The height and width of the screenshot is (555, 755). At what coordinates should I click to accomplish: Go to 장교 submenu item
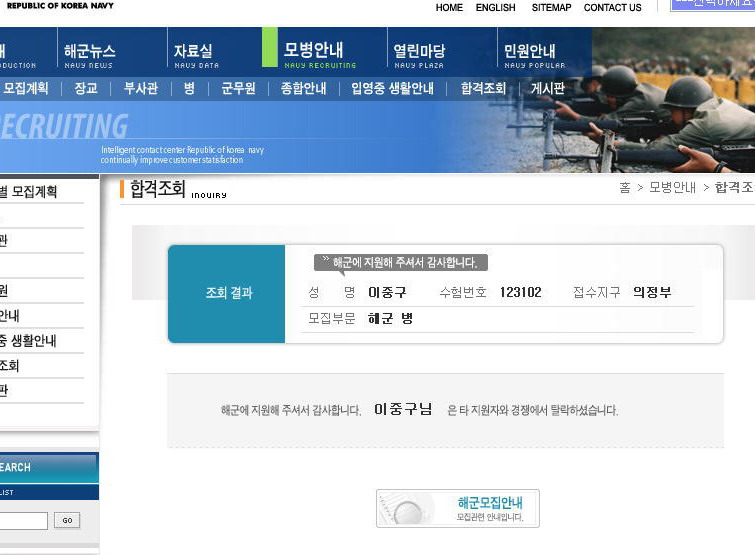86,88
